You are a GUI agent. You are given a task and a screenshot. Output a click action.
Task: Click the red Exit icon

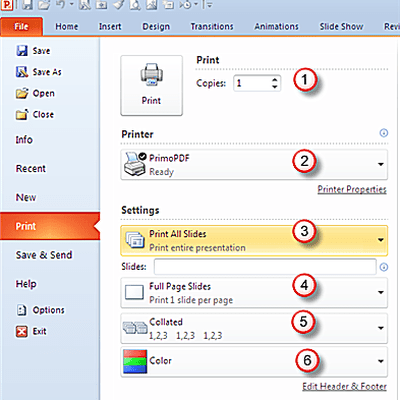pyautogui.click(x=22, y=331)
